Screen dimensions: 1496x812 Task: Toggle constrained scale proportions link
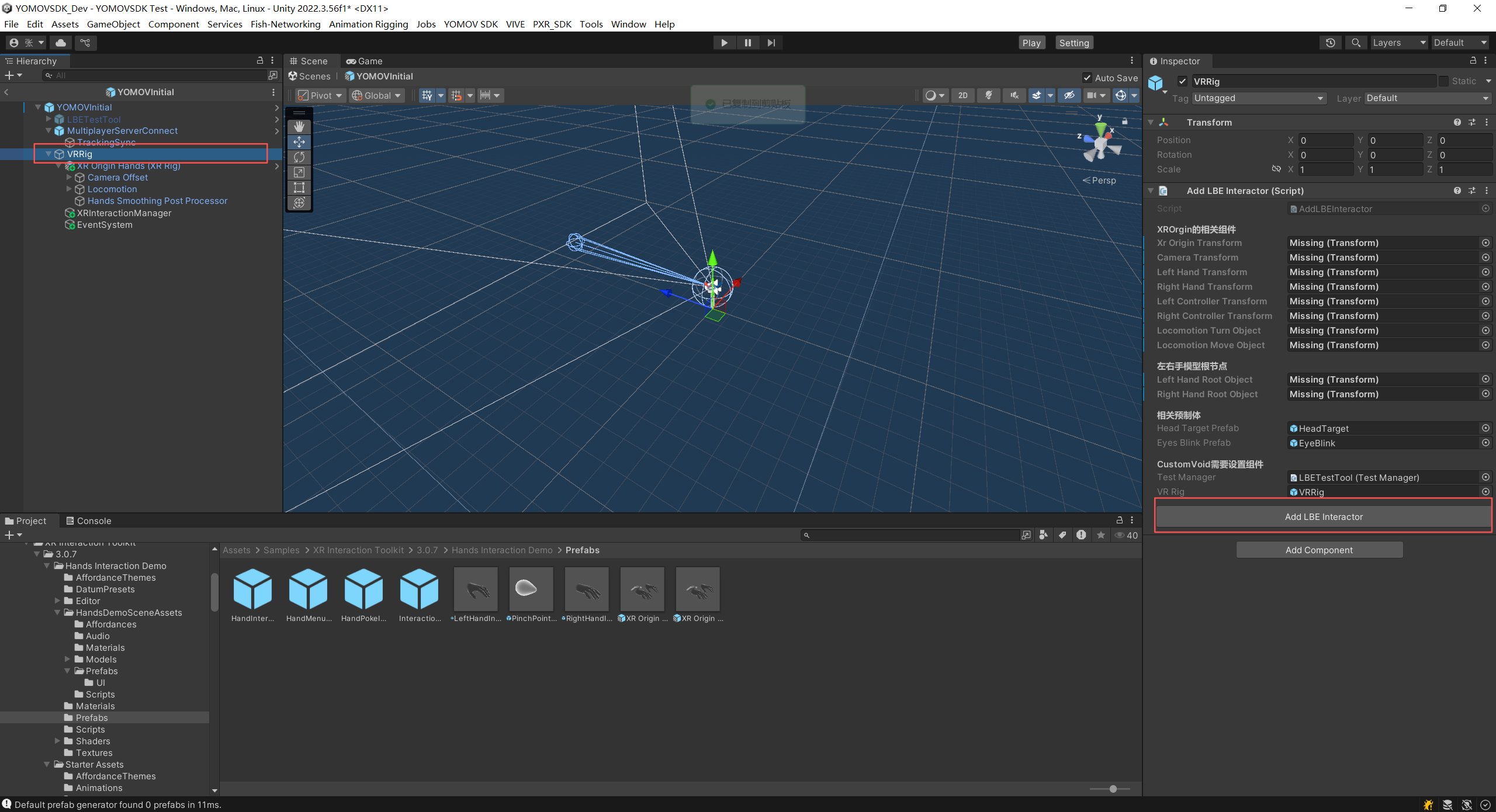(1276, 169)
